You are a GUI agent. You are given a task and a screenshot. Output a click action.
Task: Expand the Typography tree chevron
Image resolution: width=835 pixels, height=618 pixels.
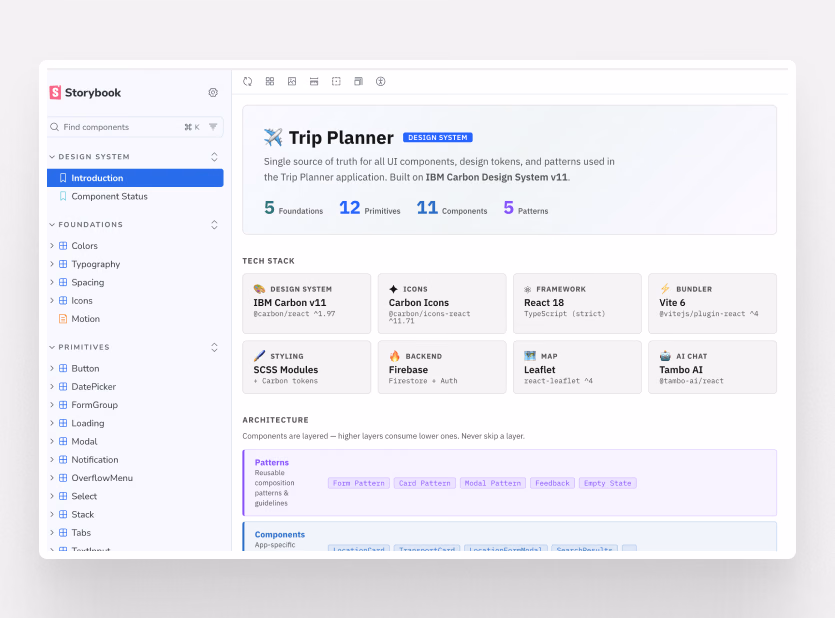(x=52, y=264)
